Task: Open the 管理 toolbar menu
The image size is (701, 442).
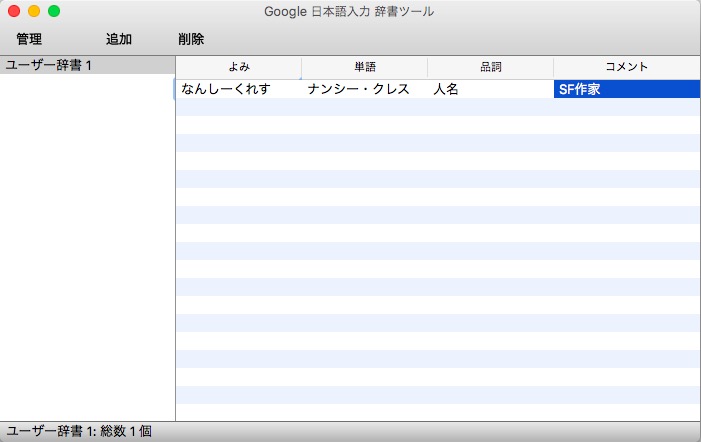Action: pyautogui.click(x=29, y=39)
